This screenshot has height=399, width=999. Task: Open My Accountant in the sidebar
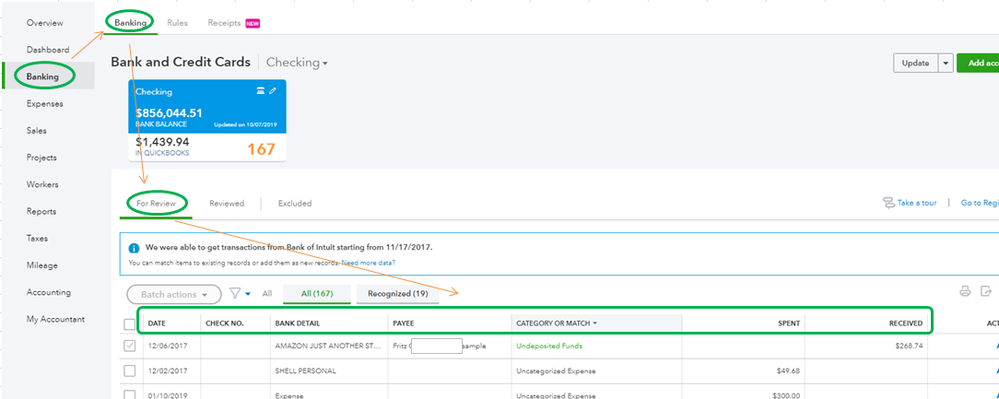pyautogui.click(x=55, y=319)
